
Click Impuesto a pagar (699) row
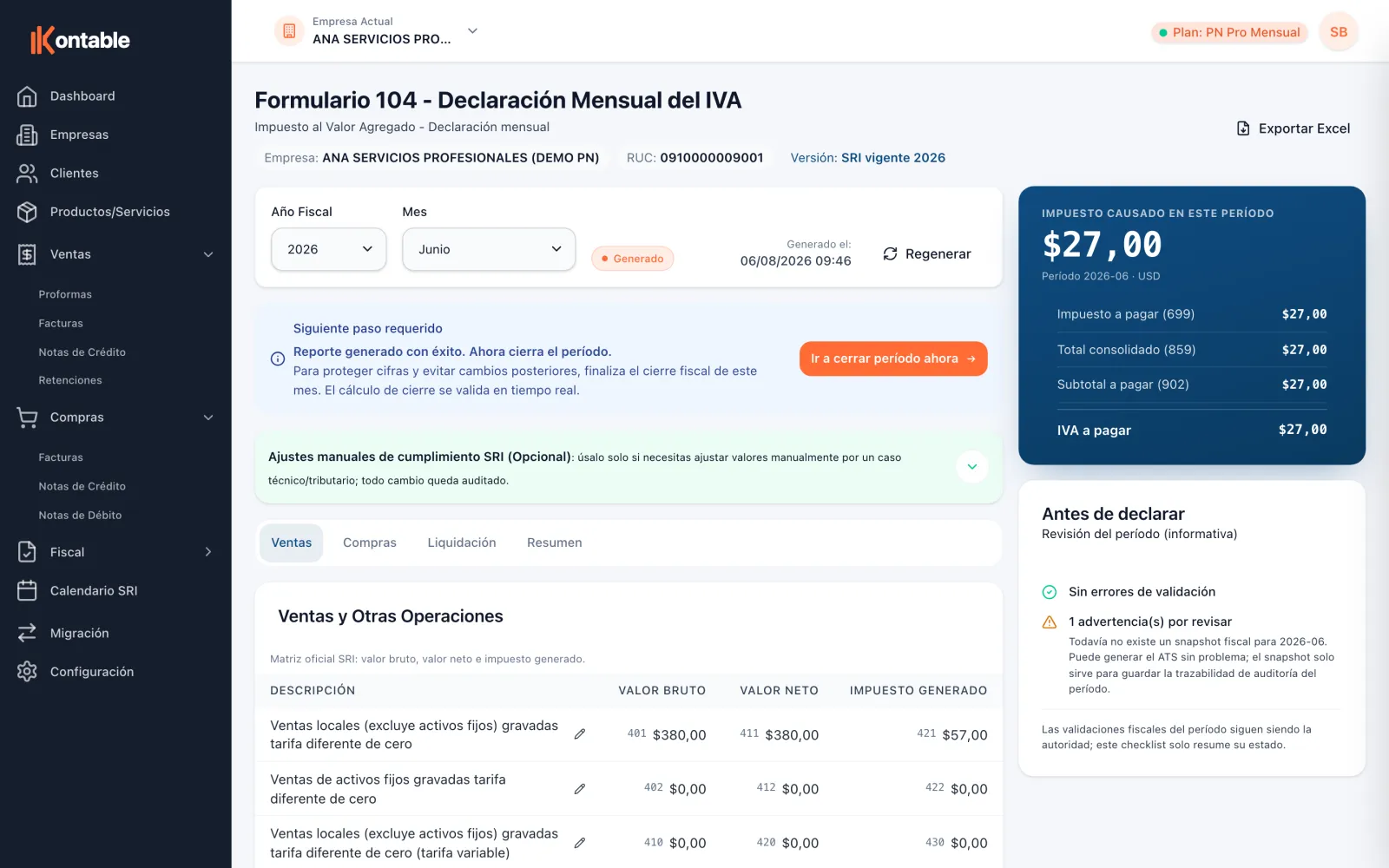[x=1192, y=314]
